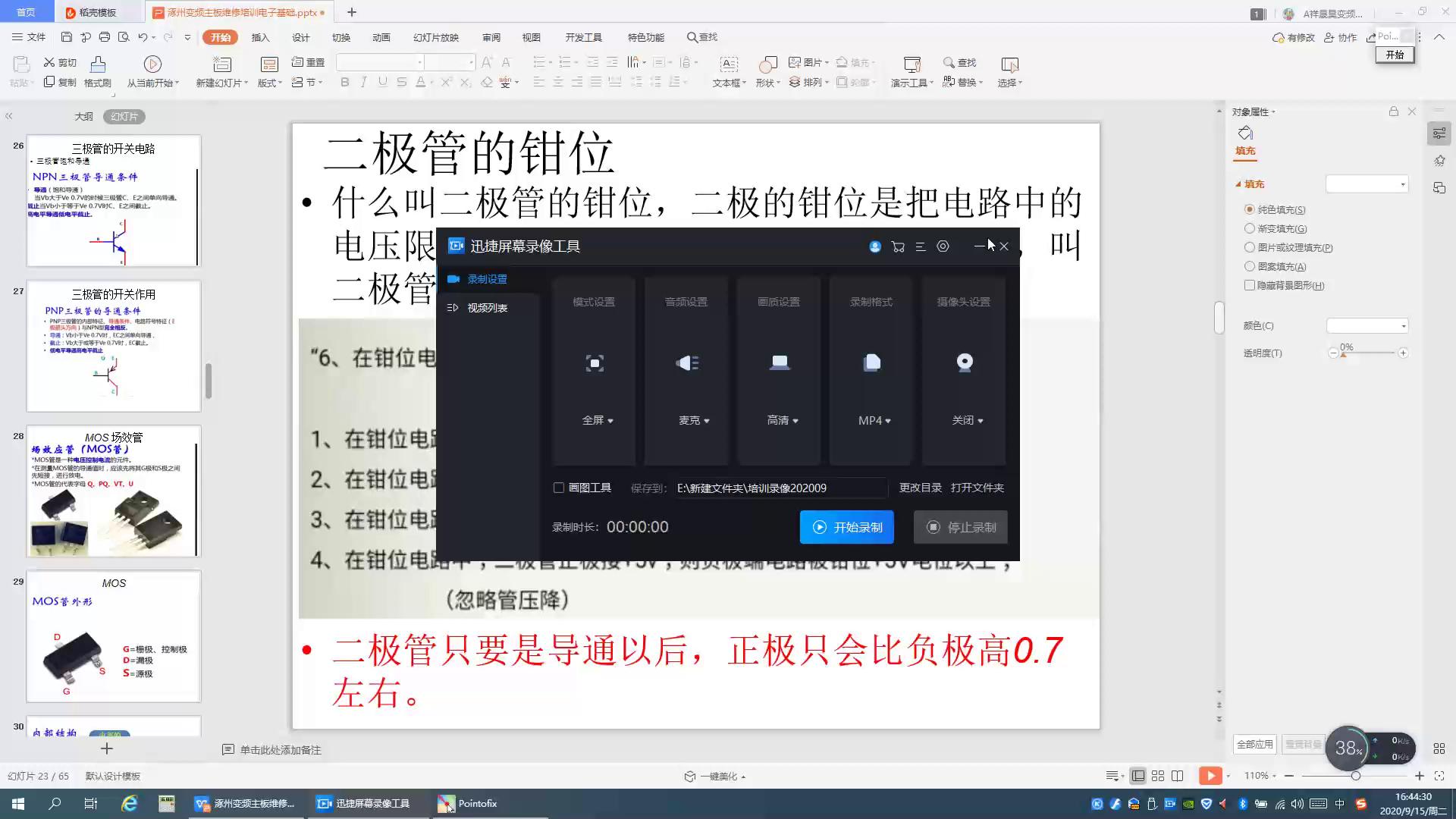Open Internet Explorer in taskbar
1456x819 pixels.
130,804
